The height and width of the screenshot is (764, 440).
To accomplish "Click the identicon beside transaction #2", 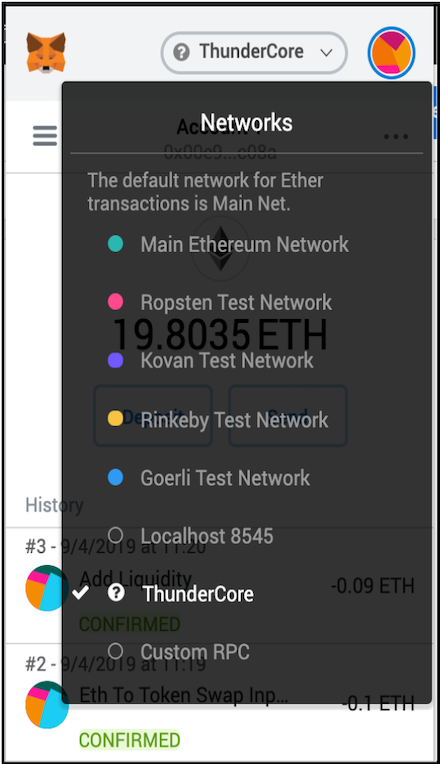I will pos(47,705).
